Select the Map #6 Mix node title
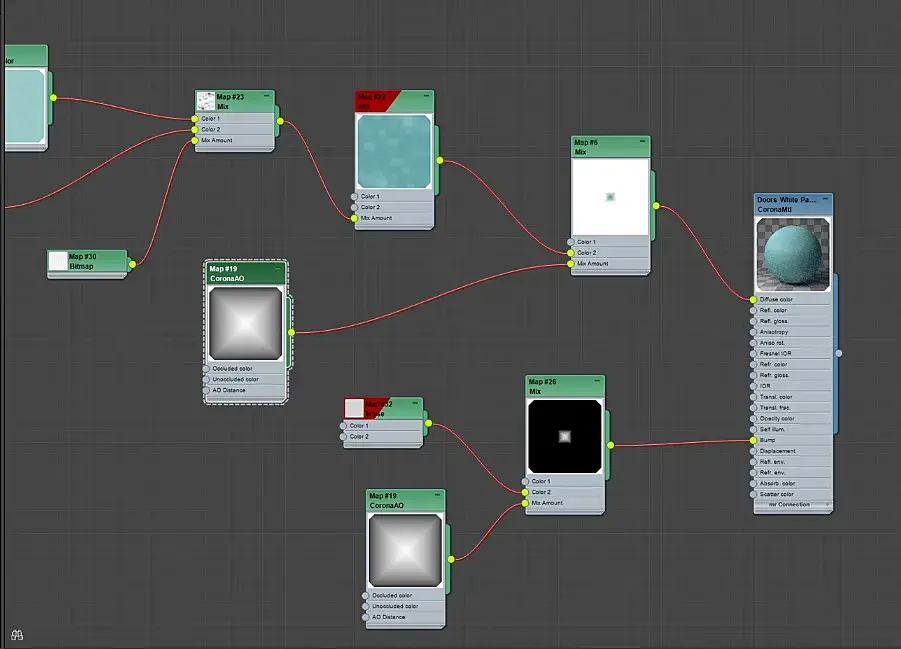Viewport: 901px width, 649px height. (x=586, y=147)
